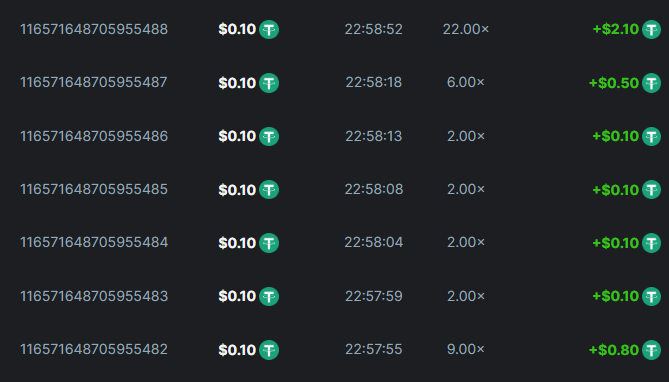Select the +$2.10 payout amount
The height and width of the screenshot is (382, 669).
coord(616,29)
